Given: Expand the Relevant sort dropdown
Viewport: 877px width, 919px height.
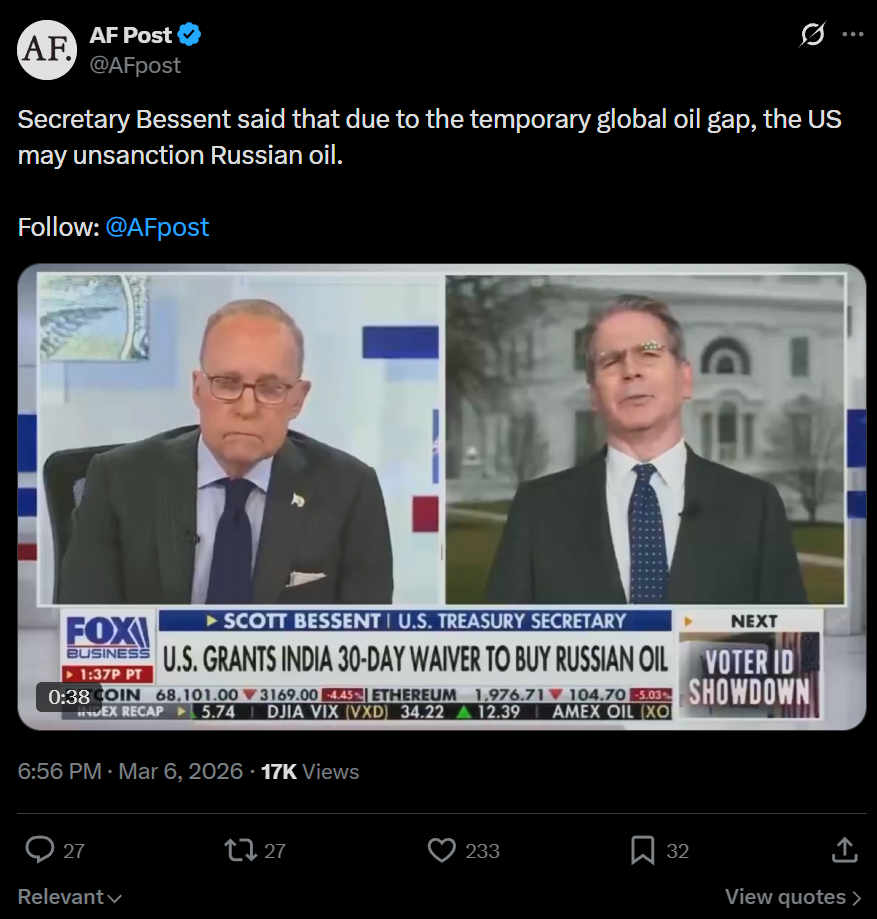Looking at the screenshot, I should click(x=70, y=897).
